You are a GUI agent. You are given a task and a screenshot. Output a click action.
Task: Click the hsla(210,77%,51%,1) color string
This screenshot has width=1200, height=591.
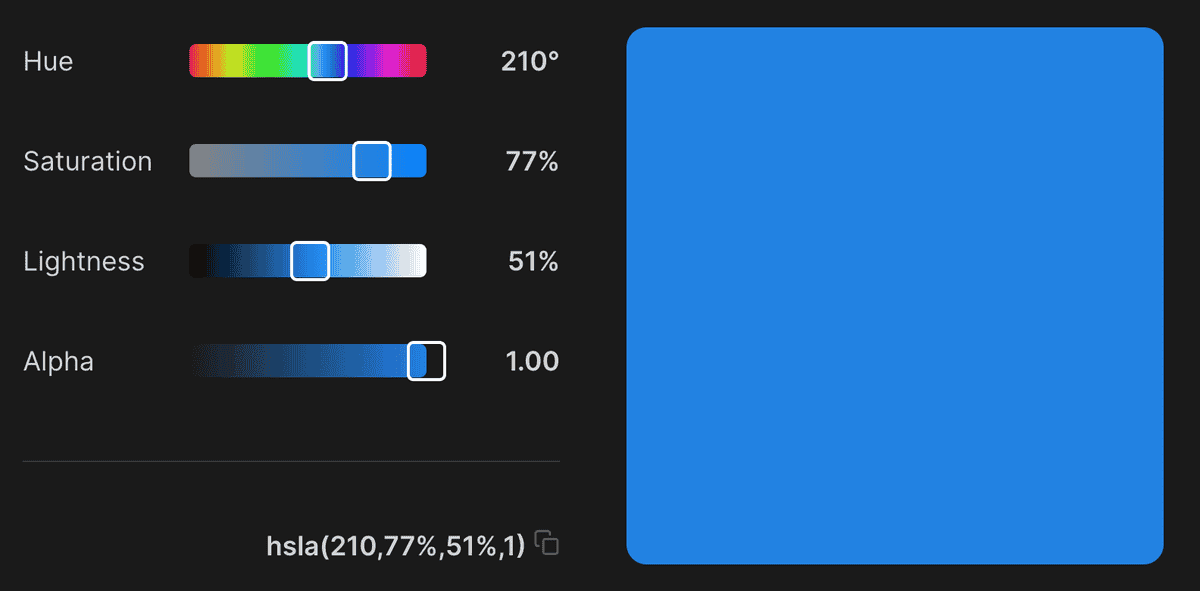(x=396, y=544)
